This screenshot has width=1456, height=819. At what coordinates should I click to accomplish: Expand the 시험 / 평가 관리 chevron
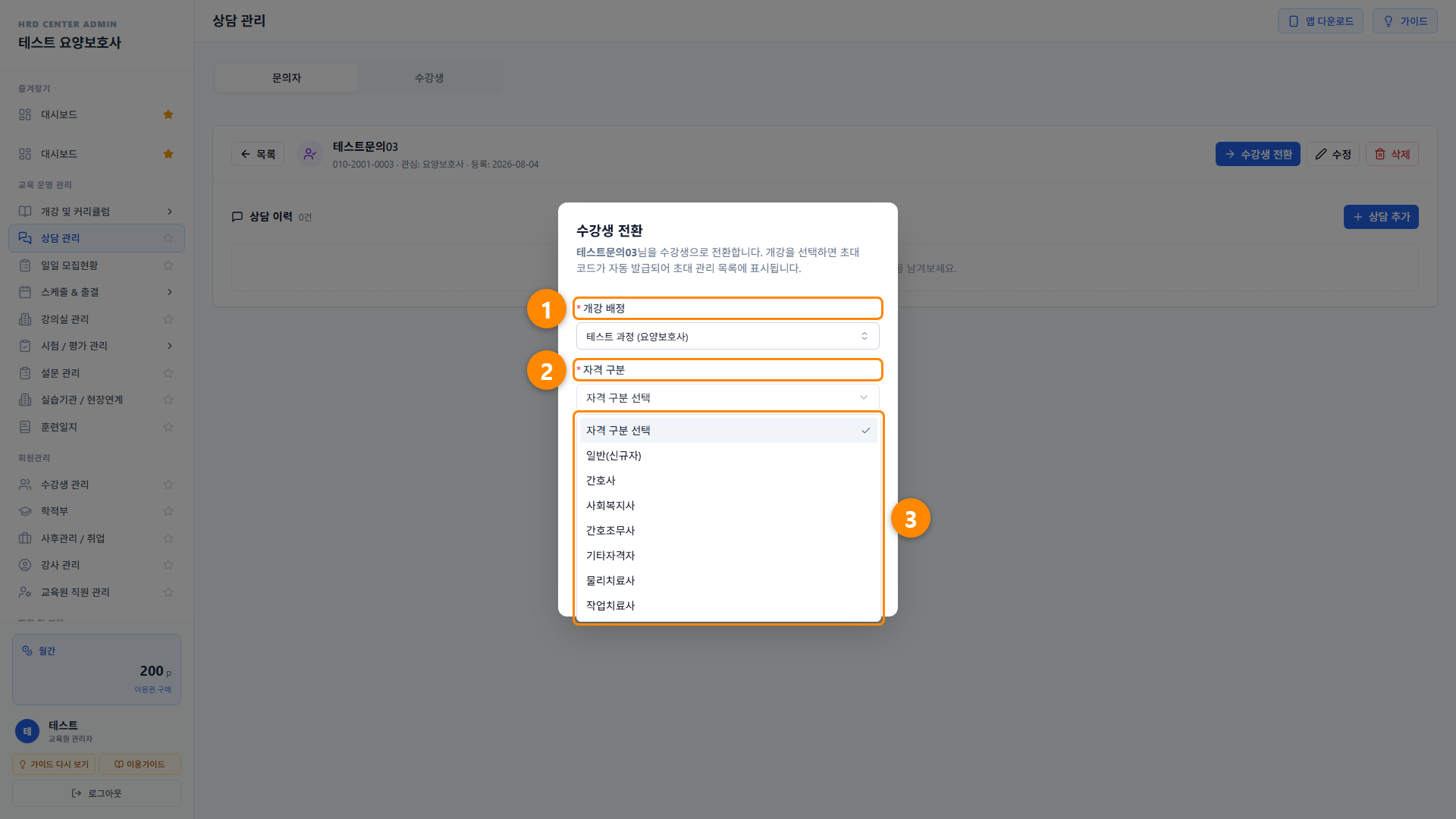[x=170, y=346]
